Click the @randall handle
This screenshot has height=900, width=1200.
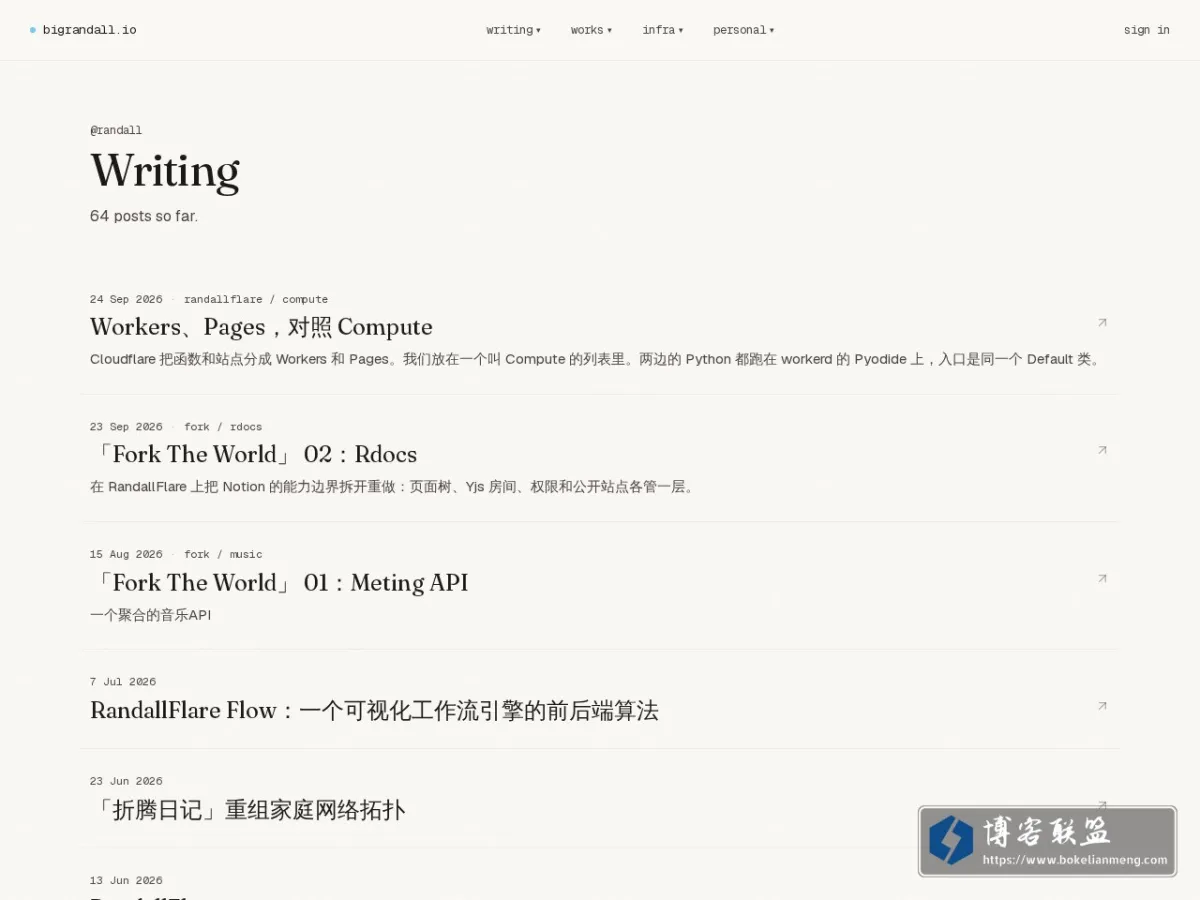tap(116, 130)
